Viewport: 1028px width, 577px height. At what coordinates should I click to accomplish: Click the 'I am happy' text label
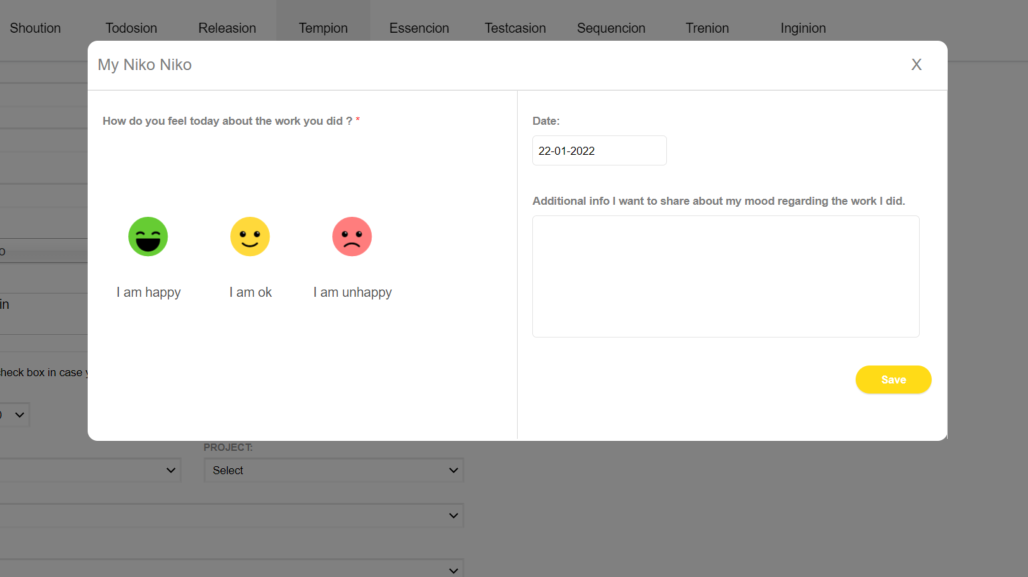[x=148, y=293]
